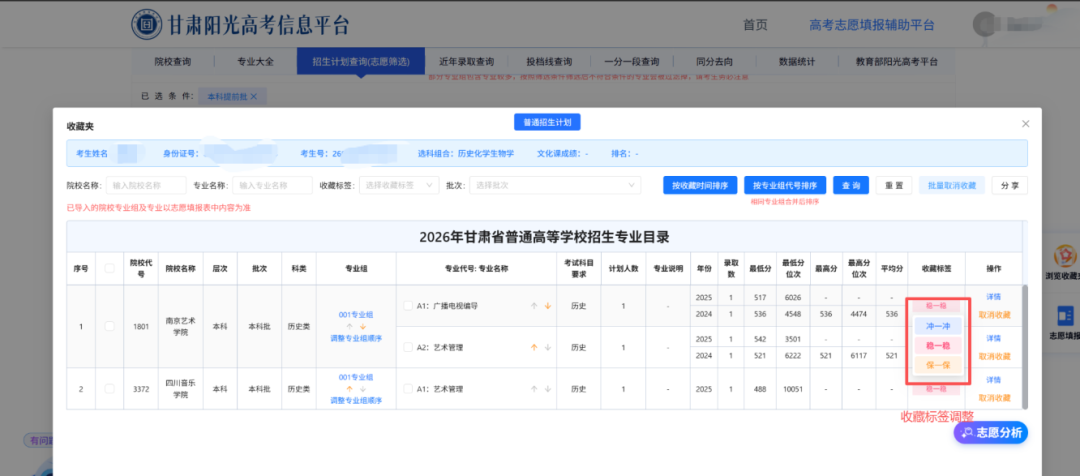Focus the 专业名称 input field
The width and height of the screenshot is (1080, 476).
tap(273, 185)
